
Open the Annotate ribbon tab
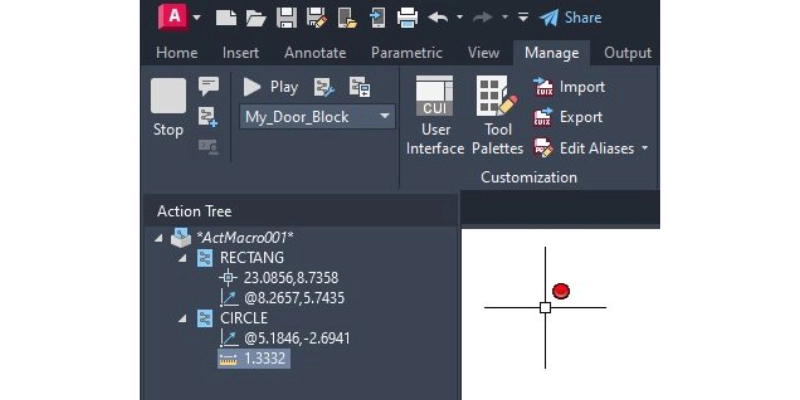[315, 53]
